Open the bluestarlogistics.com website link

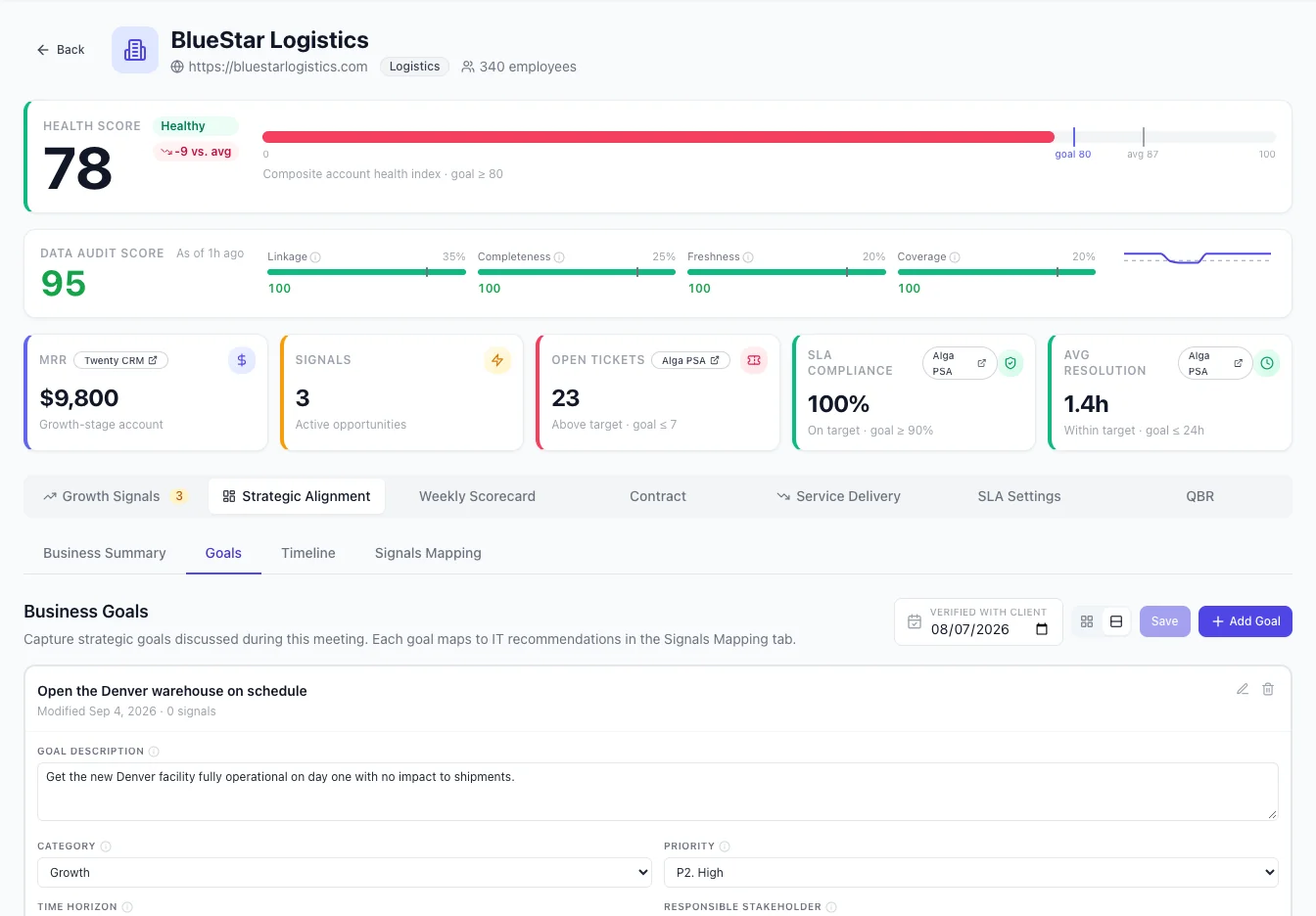pyautogui.click(x=278, y=67)
